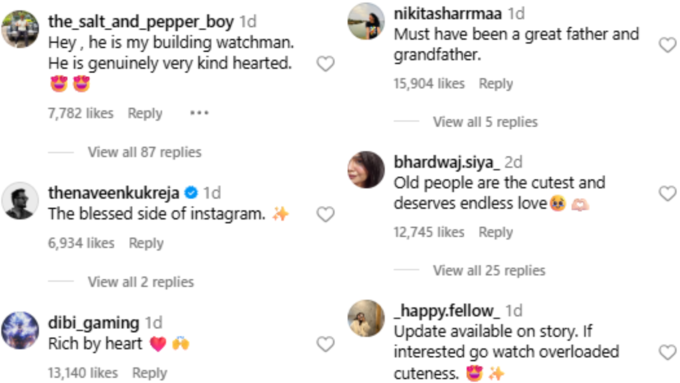Click verified badge next to thenaveenkukreja
The image size is (680, 383).
[x=191, y=192]
